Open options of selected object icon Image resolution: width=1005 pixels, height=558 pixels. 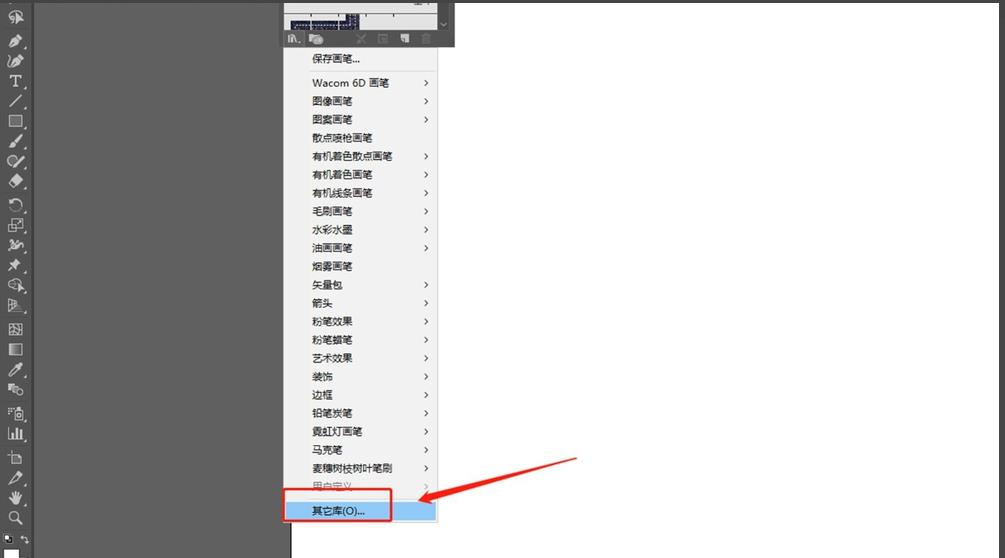[383, 39]
